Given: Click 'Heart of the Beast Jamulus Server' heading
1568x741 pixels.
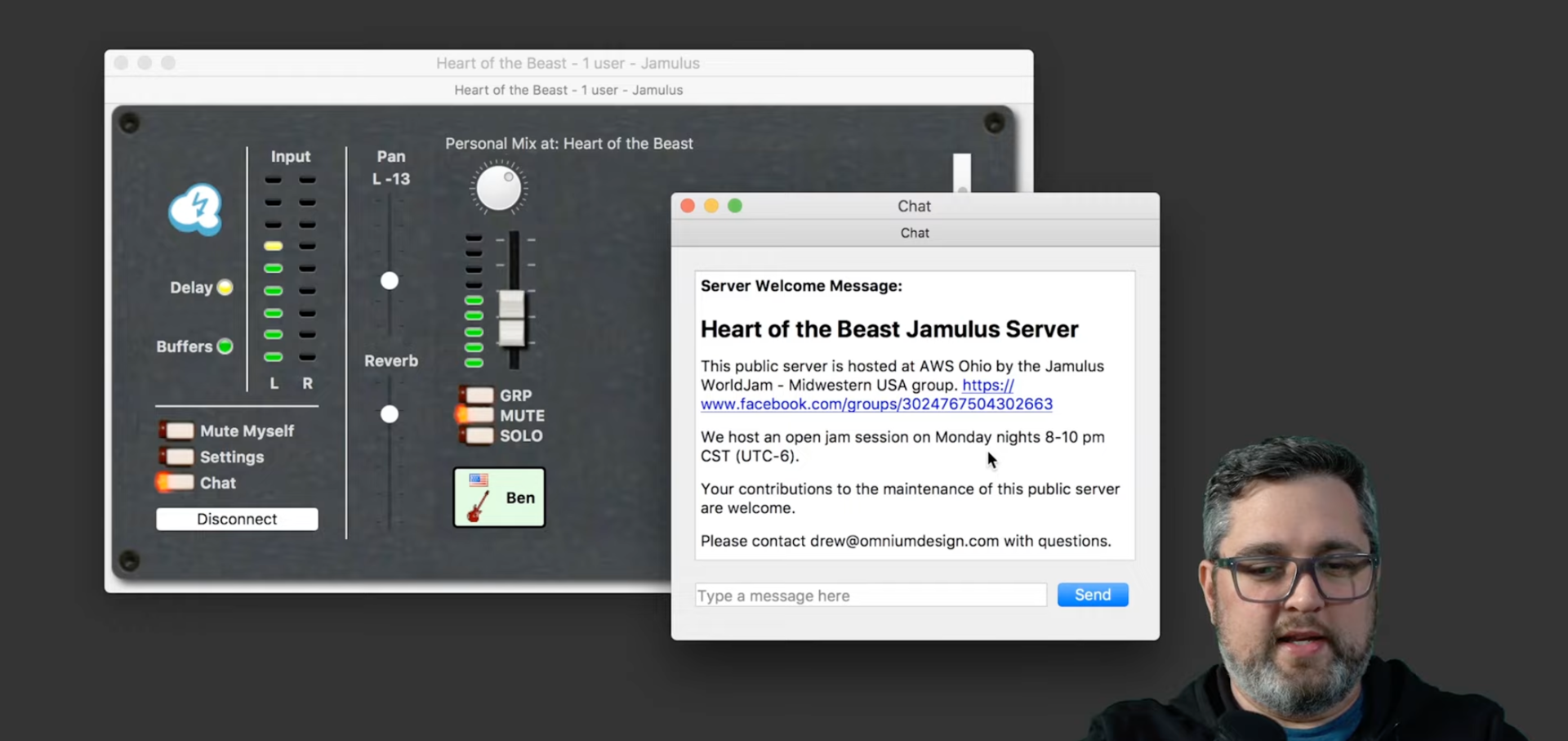Looking at the screenshot, I should [889, 329].
